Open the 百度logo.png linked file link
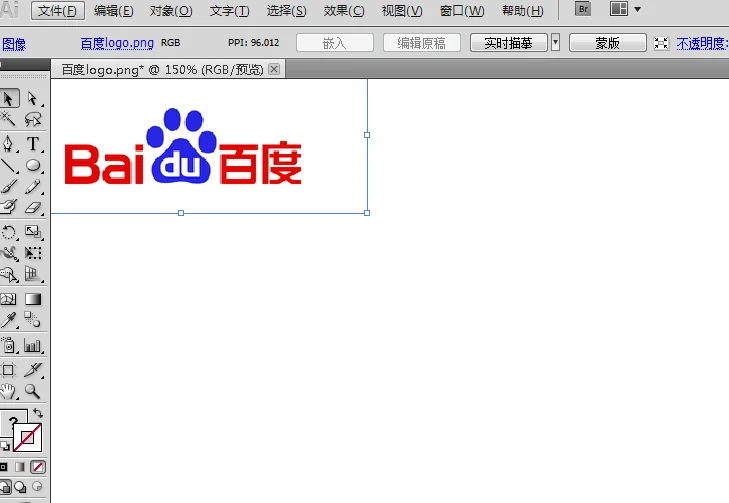The height and width of the screenshot is (503, 729). click(117, 43)
